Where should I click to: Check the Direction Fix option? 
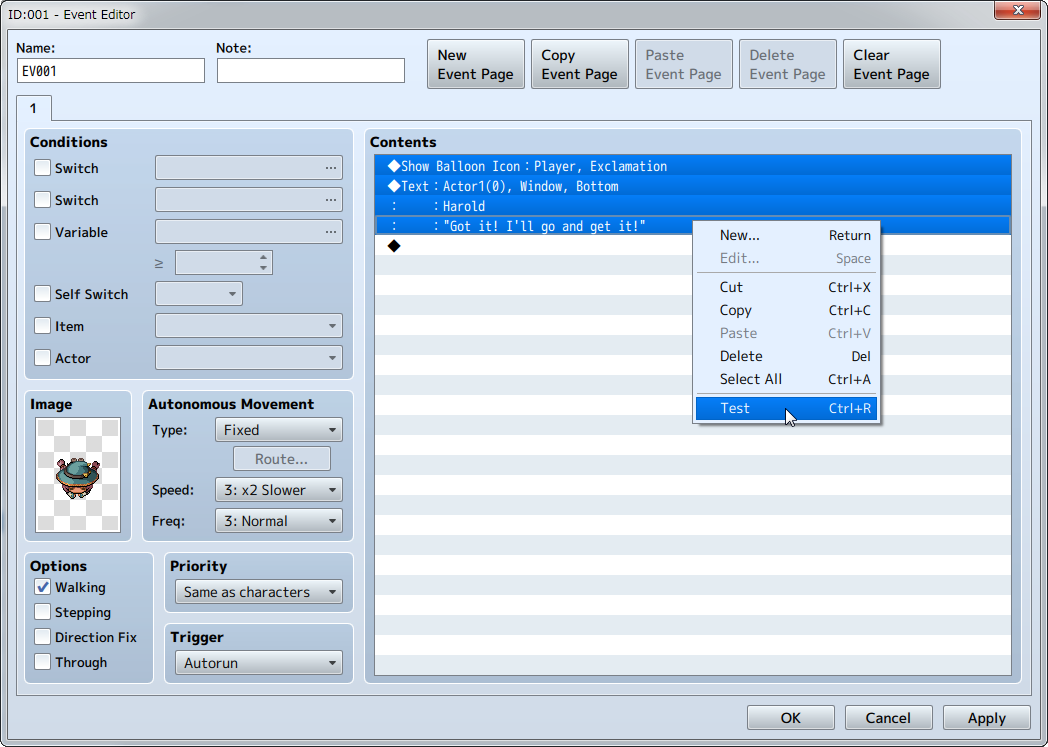(x=43, y=637)
